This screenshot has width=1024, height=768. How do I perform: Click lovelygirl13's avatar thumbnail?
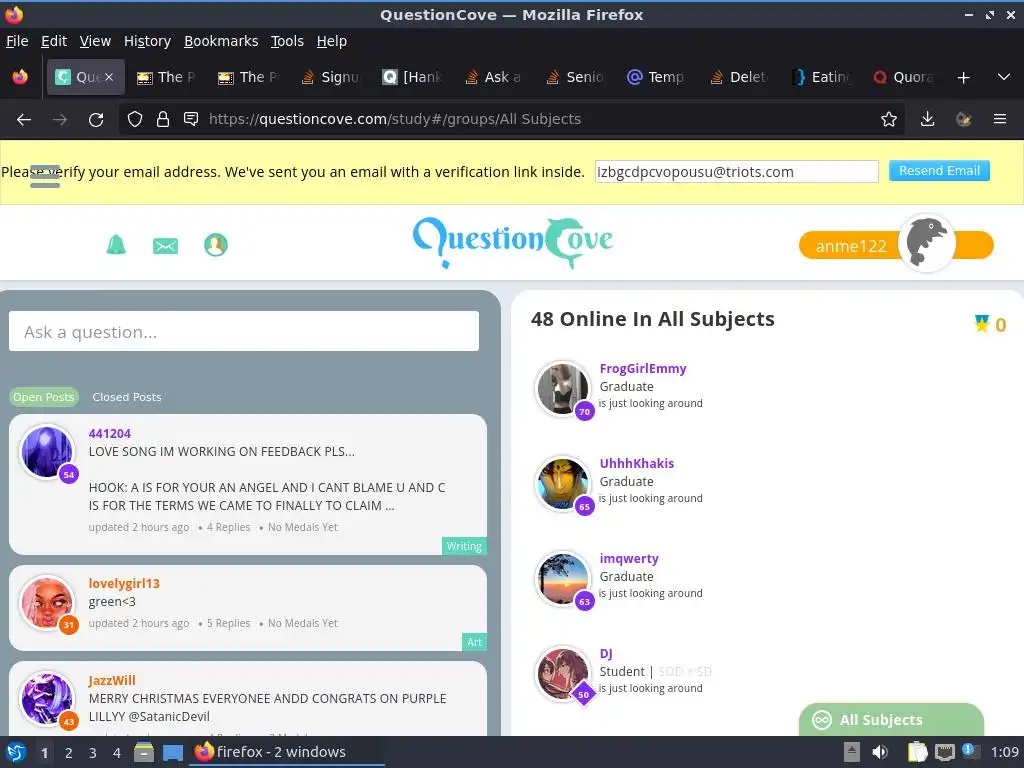tap(47, 602)
